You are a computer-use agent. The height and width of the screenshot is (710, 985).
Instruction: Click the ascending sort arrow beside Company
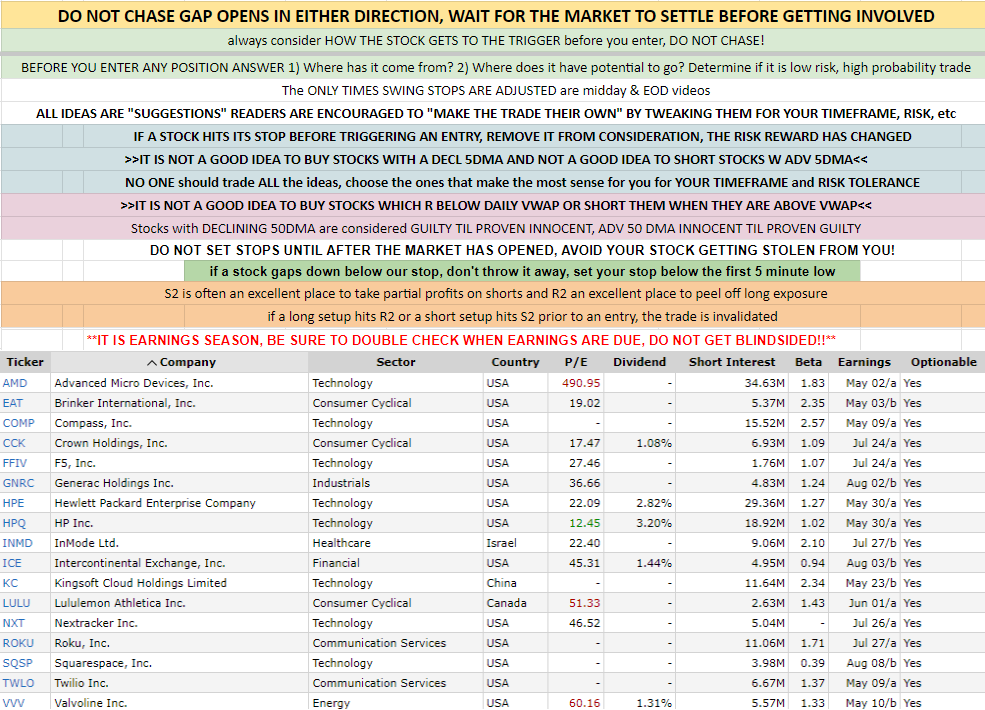pyautogui.click(x=151, y=363)
